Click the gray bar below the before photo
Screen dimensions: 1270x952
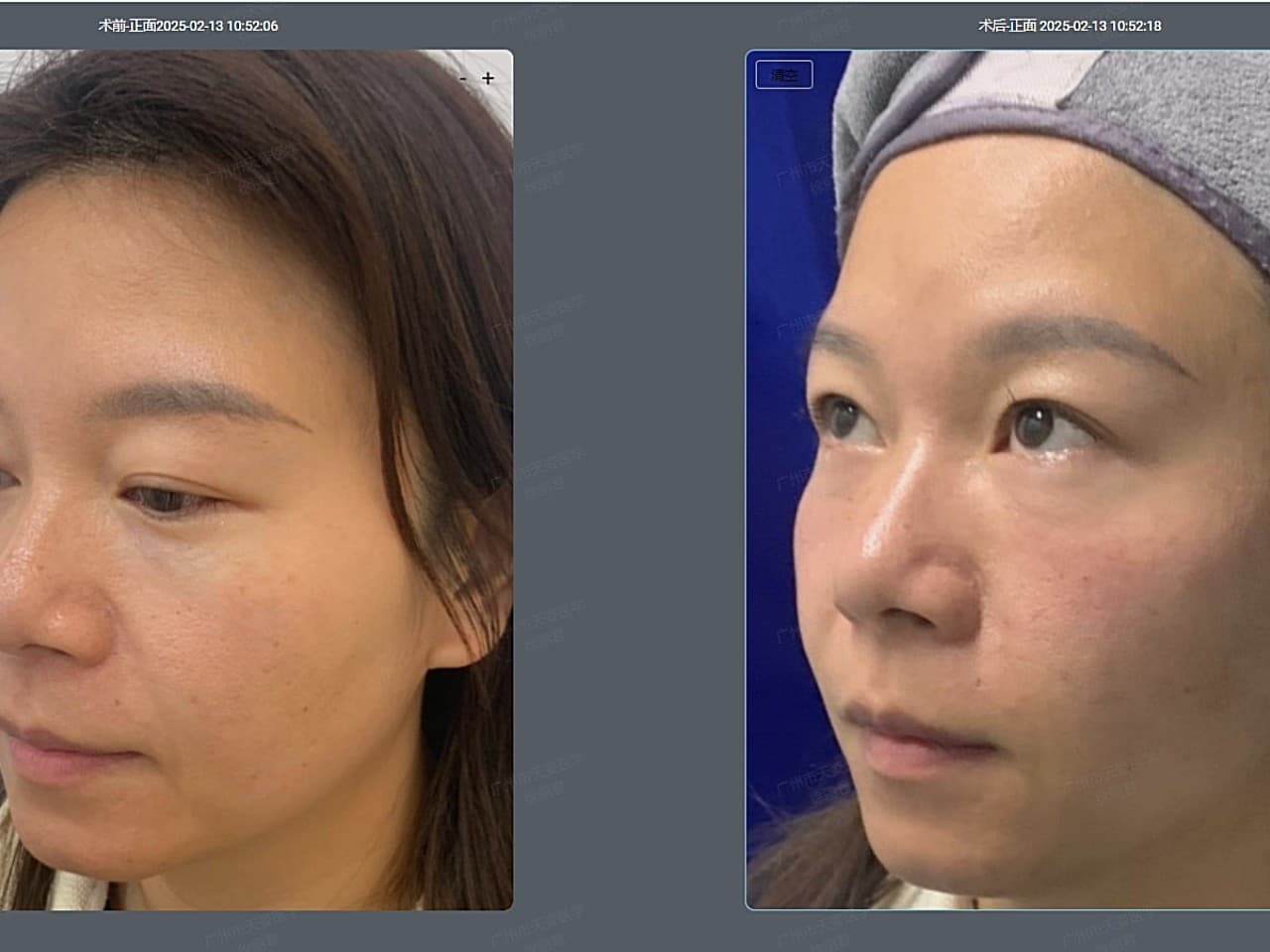[256, 930]
